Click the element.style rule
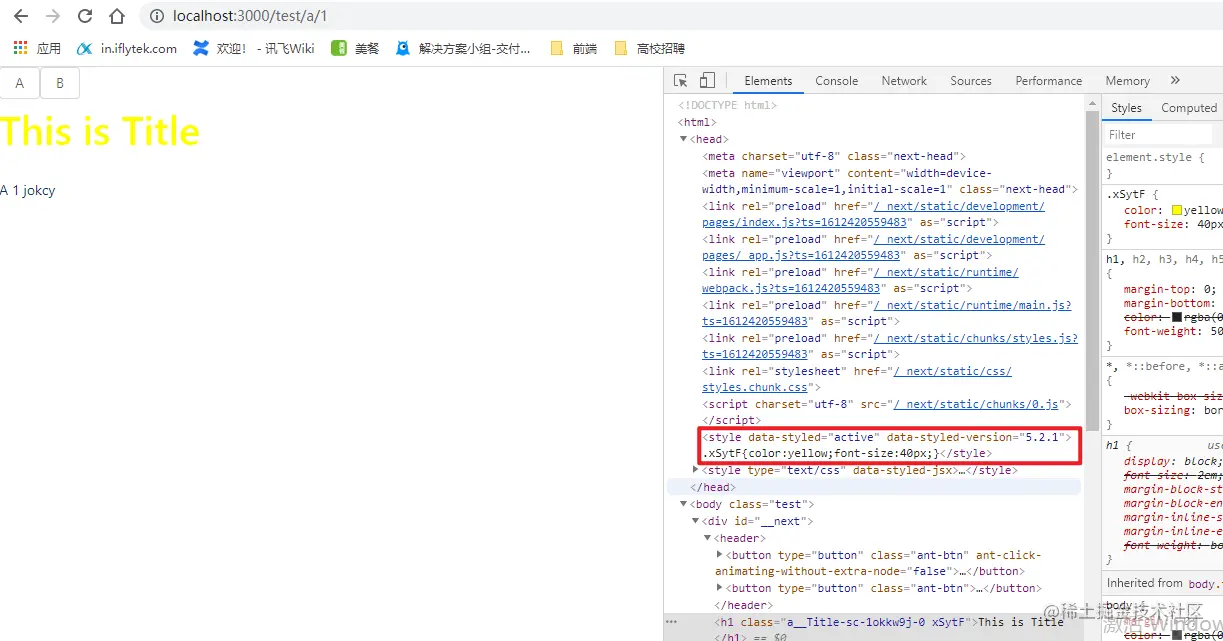 click(x=1155, y=157)
